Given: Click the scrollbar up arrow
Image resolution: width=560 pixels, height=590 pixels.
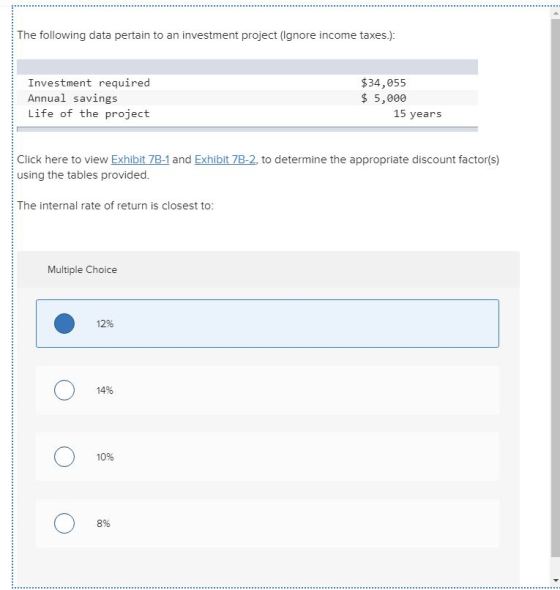Looking at the screenshot, I should pos(555,14).
